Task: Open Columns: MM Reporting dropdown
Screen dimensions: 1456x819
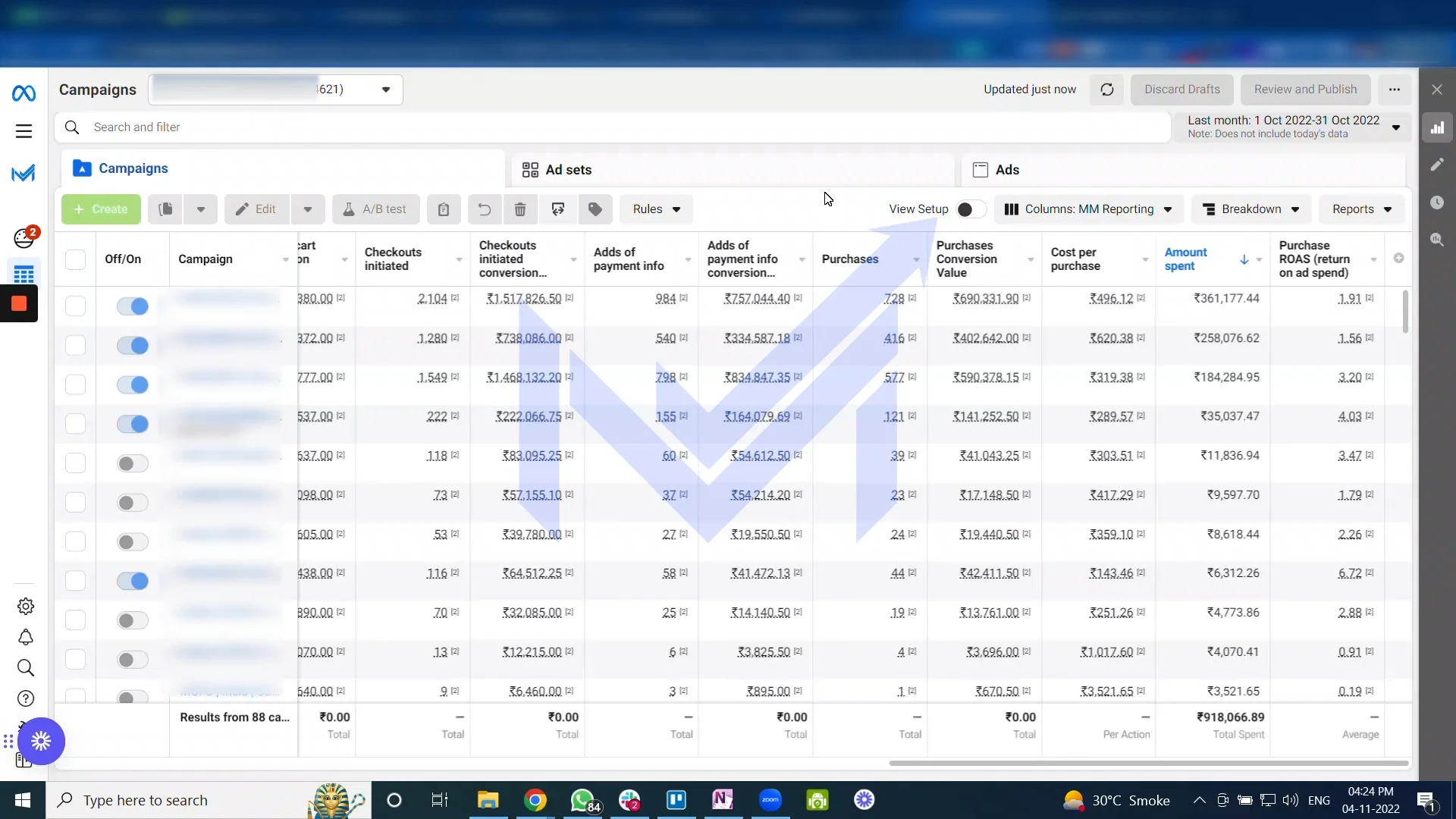Action: pyautogui.click(x=1088, y=209)
